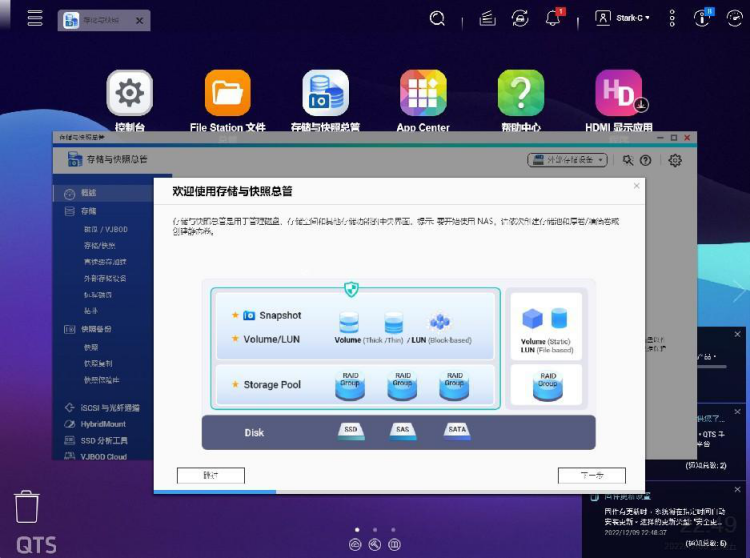Click the SSD disk icon in diagram
The height and width of the screenshot is (558, 750).
click(351, 431)
